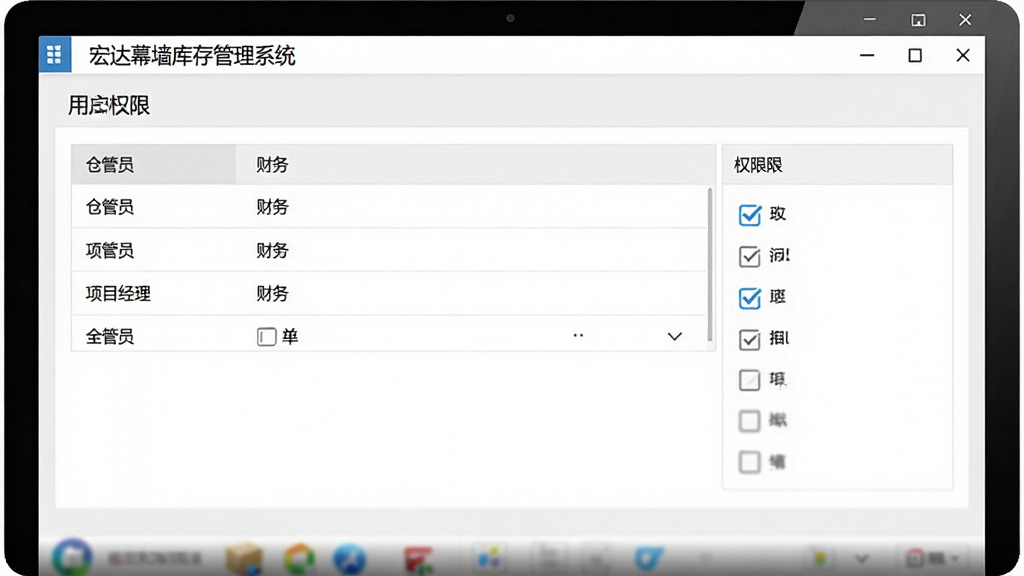Select the highlighted 仓管员 column header
1024x576 pixels.
tap(153, 165)
